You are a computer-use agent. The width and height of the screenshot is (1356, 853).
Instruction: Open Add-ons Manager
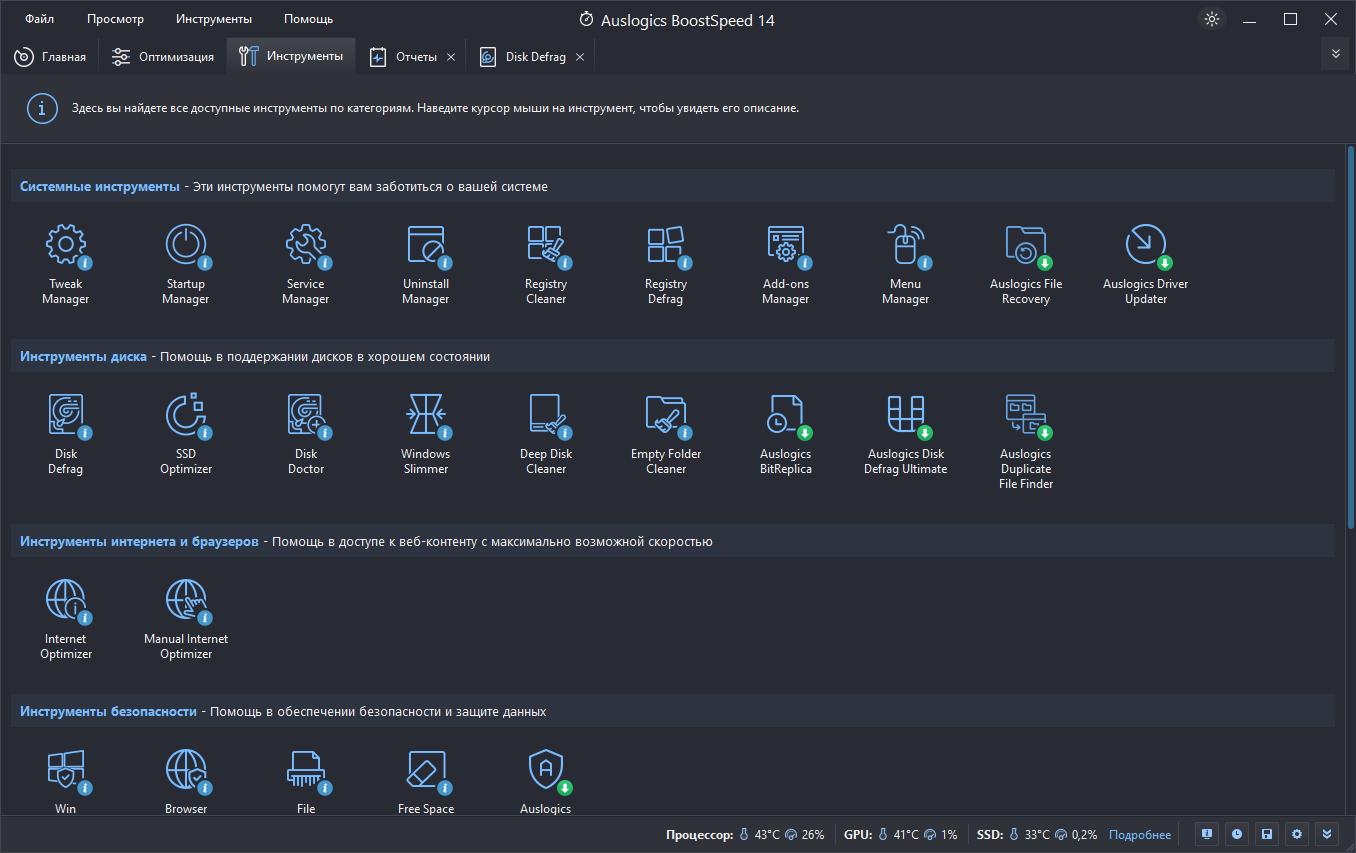[x=786, y=265]
